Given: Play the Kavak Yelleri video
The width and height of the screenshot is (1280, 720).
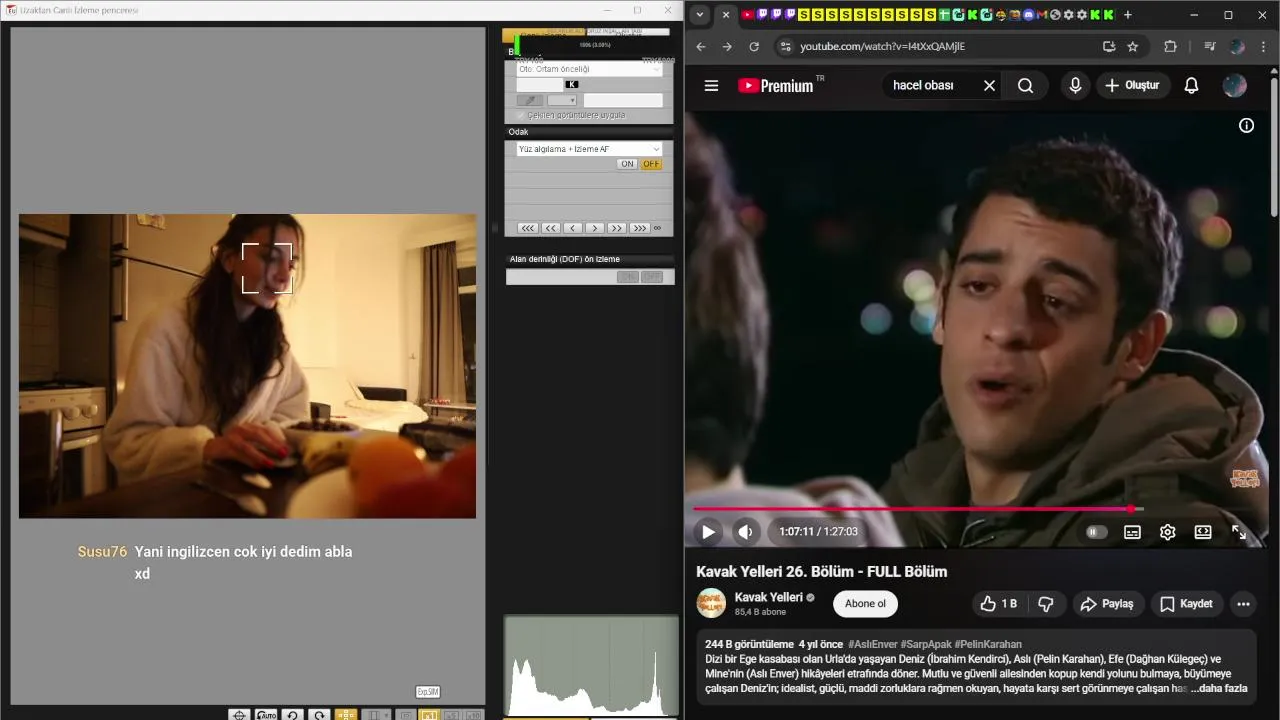Looking at the screenshot, I should tap(708, 532).
